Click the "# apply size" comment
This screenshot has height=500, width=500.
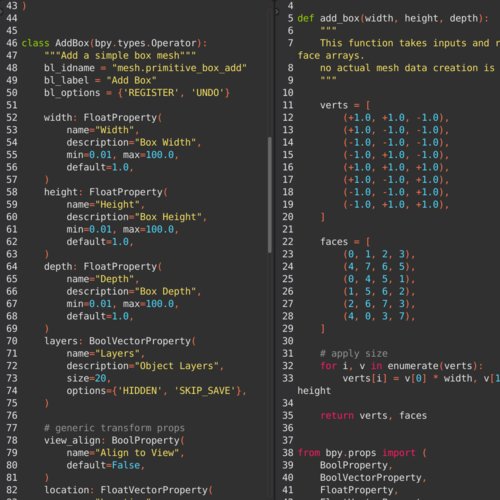[354, 353]
